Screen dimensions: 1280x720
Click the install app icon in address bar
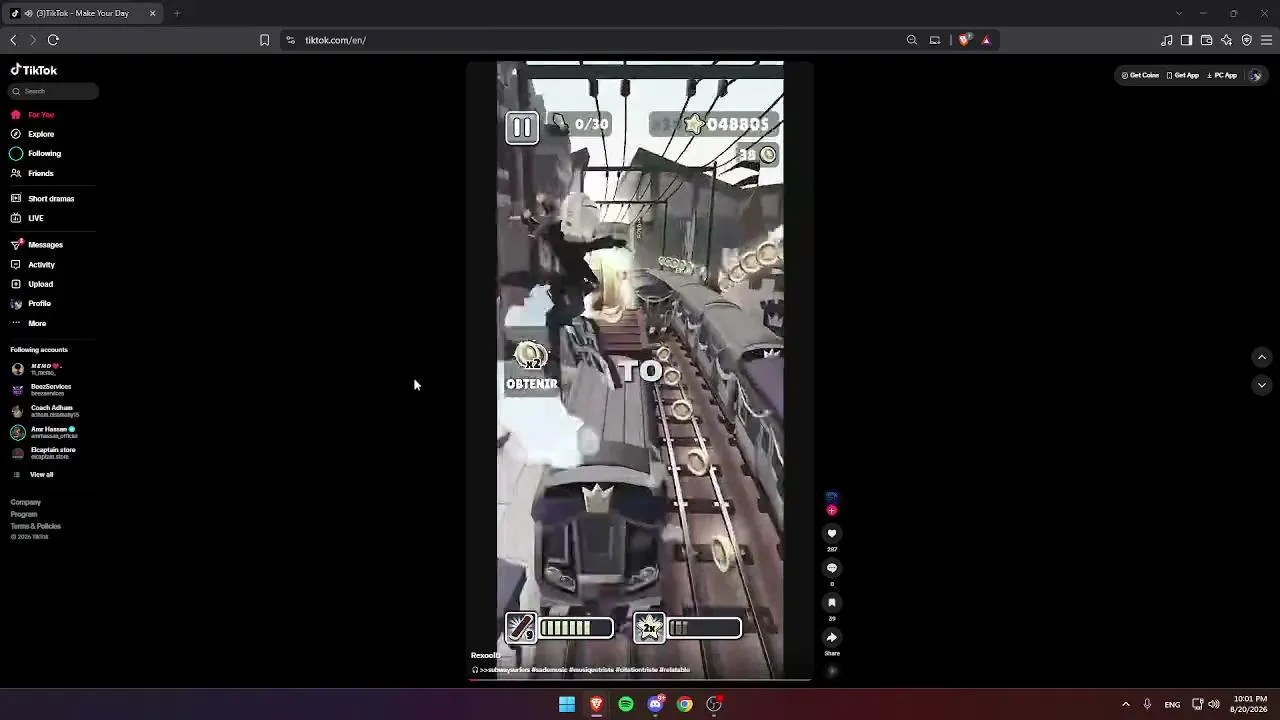pyautogui.click(x=935, y=40)
